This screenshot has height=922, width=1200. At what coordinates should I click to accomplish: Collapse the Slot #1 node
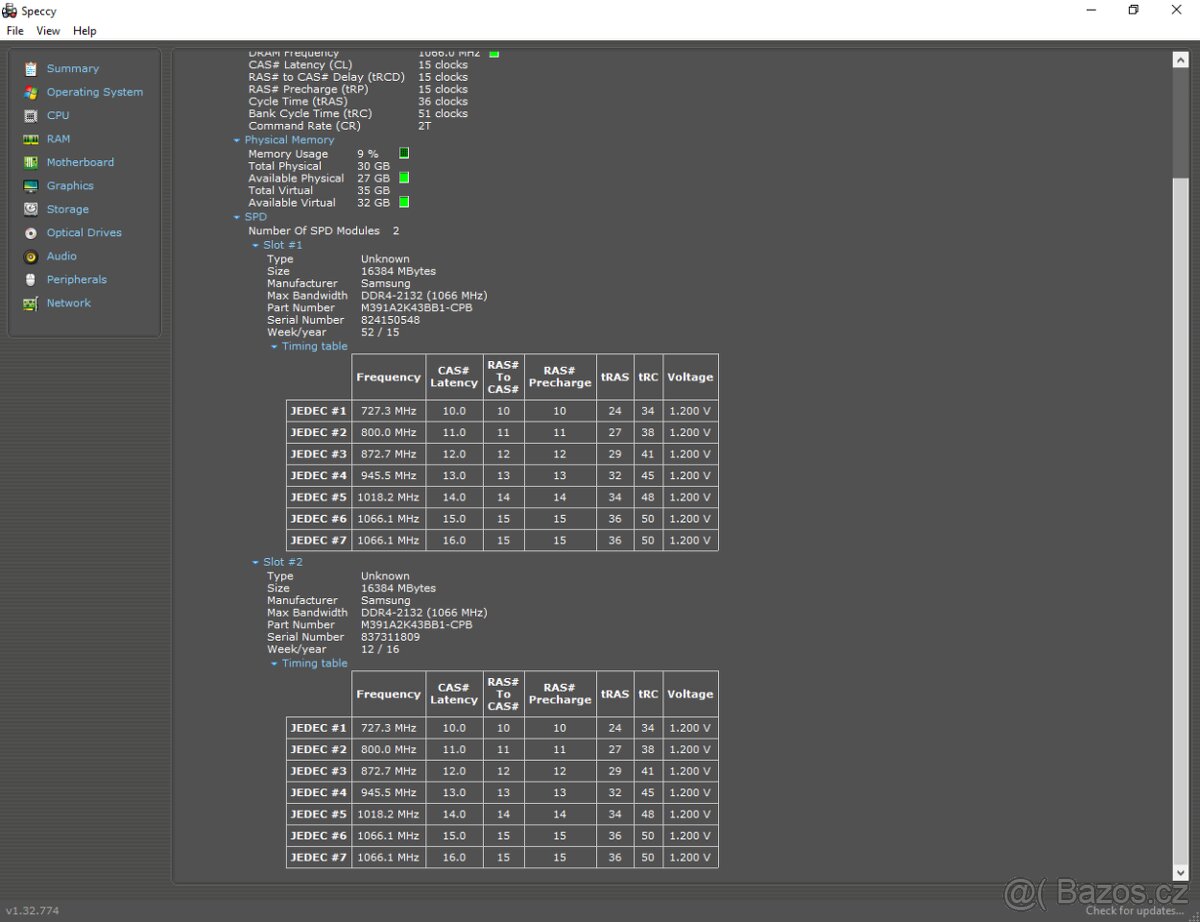255,245
